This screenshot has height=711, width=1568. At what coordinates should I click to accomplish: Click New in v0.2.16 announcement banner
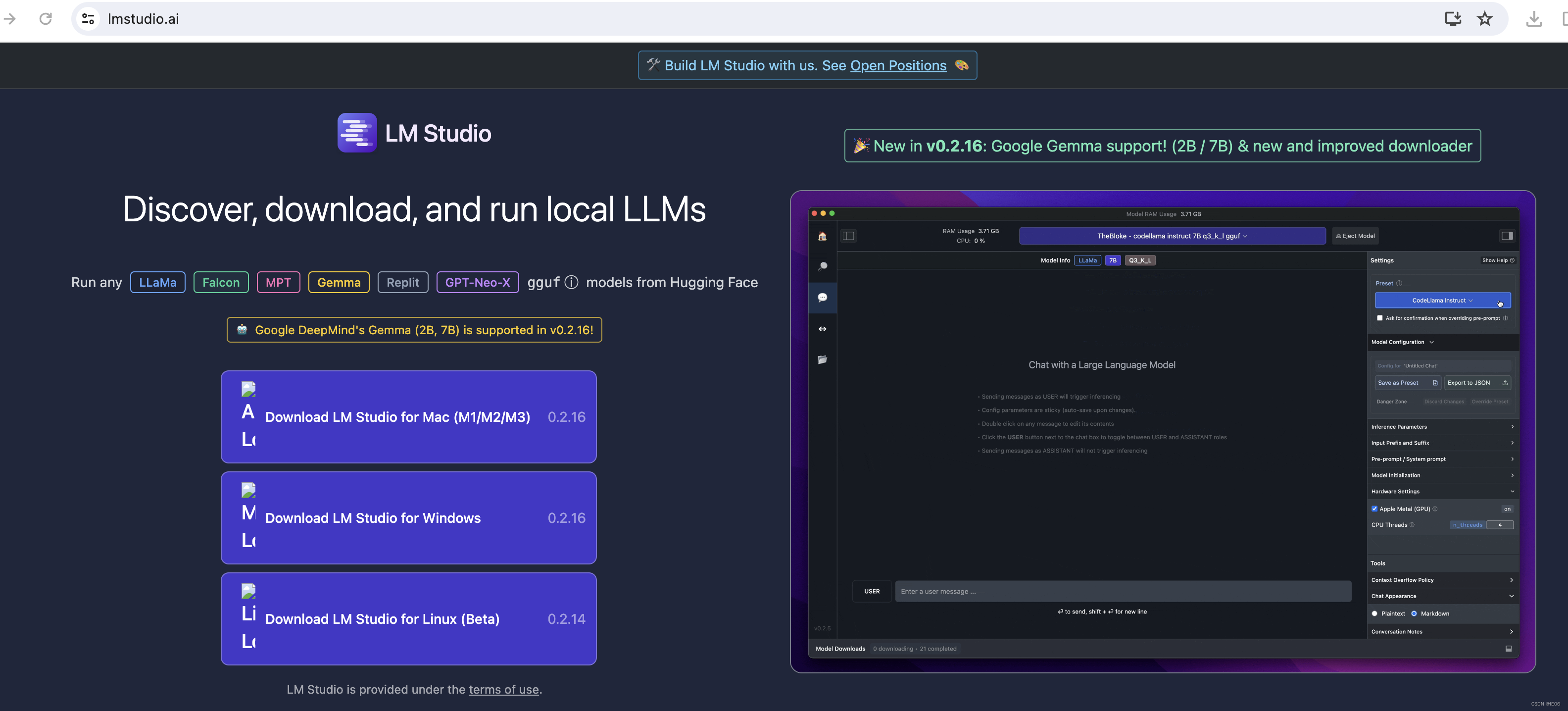[x=1163, y=146]
